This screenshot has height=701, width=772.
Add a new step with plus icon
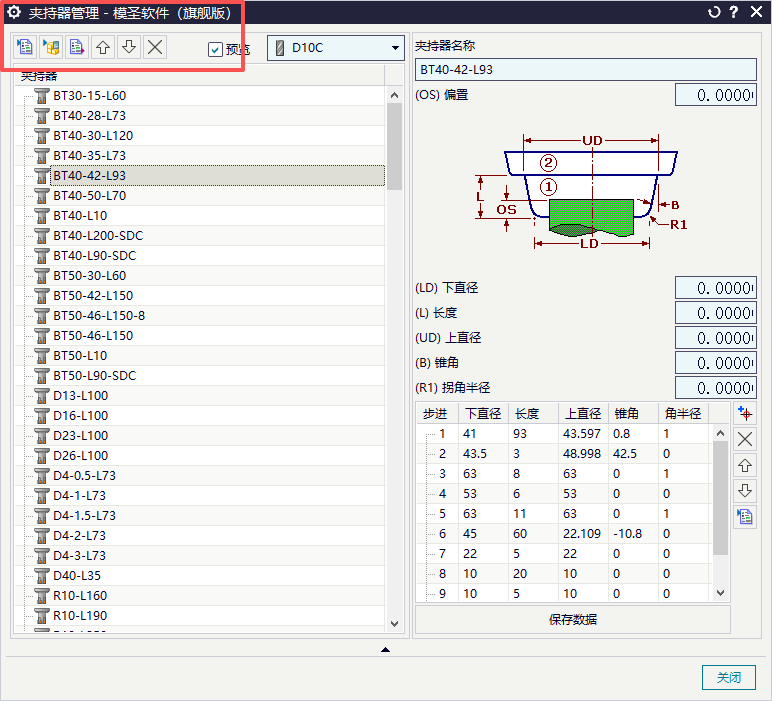(745, 414)
